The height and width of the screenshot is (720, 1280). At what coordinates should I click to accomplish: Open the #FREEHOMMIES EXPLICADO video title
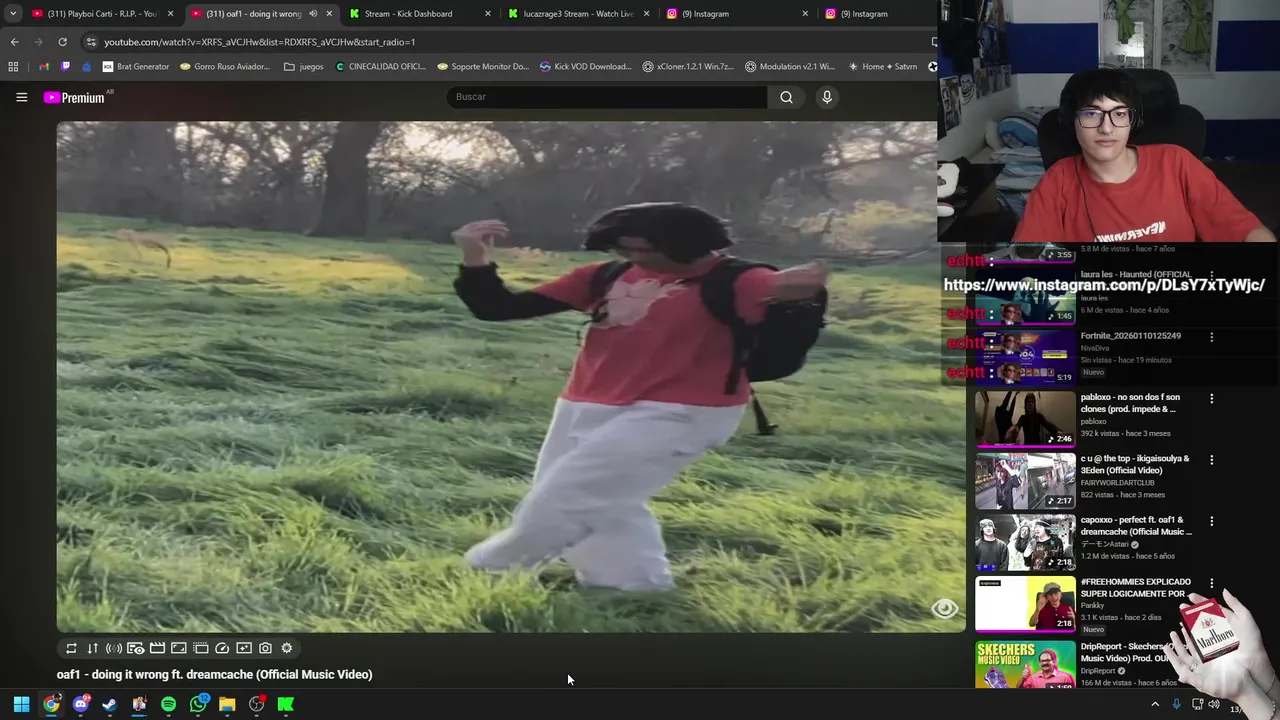[x=1135, y=587]
